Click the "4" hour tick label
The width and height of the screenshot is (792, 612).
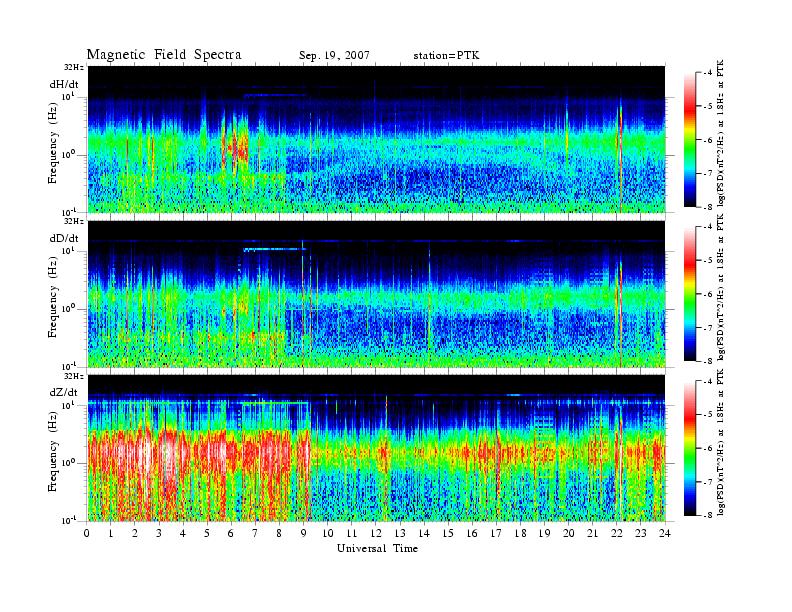pyautogui.click(x=183, y=533)
